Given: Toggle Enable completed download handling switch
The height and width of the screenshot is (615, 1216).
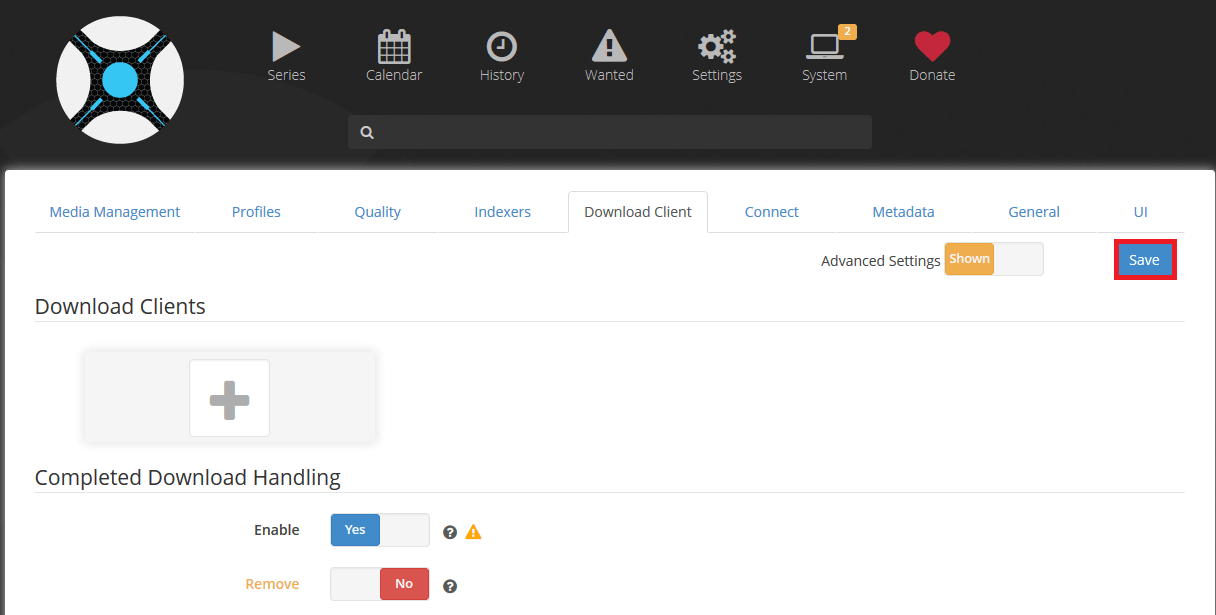Looking at the screenshot, I should coord(380,530).
